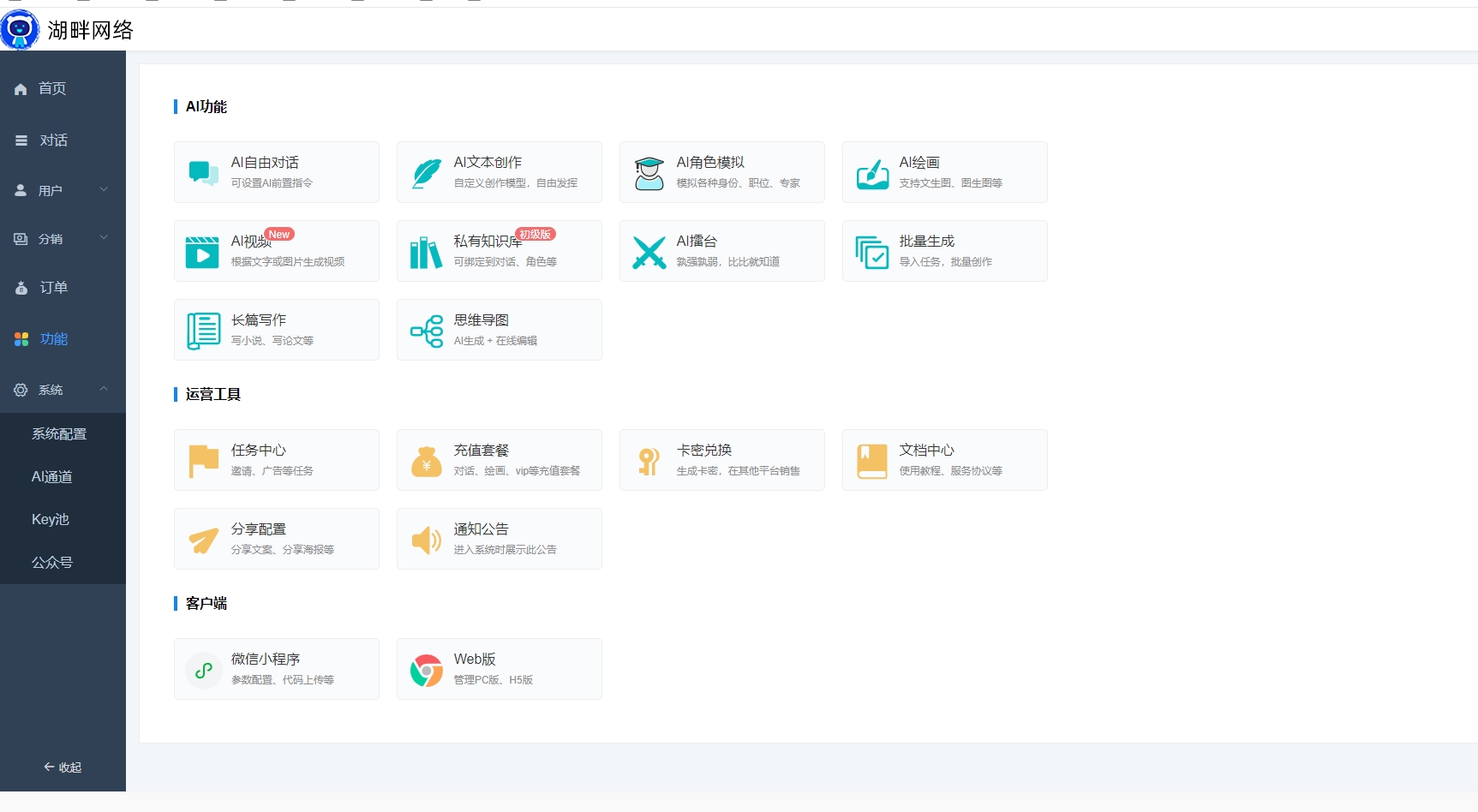Open the 充值套餐 money bag icon
This screenshot has width=1478, height=812.
[427, 461]
